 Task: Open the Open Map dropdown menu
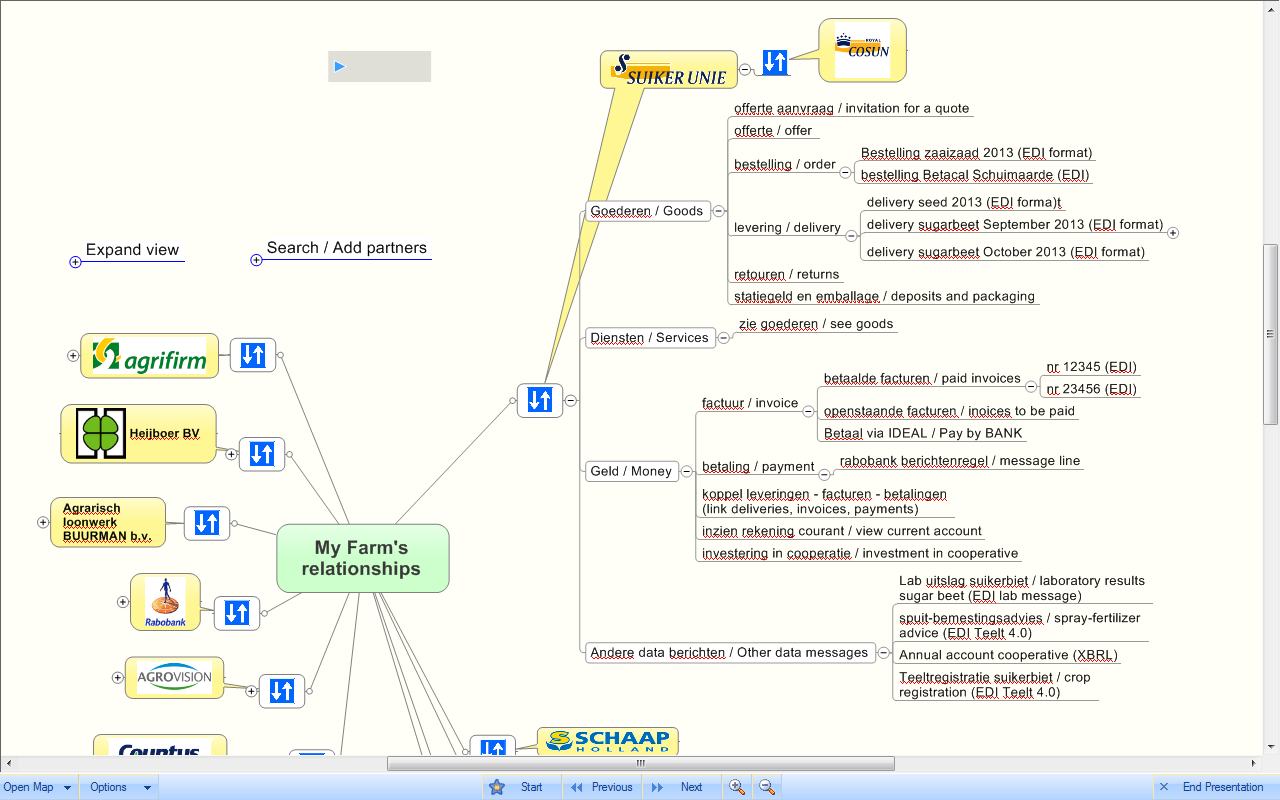38,787
